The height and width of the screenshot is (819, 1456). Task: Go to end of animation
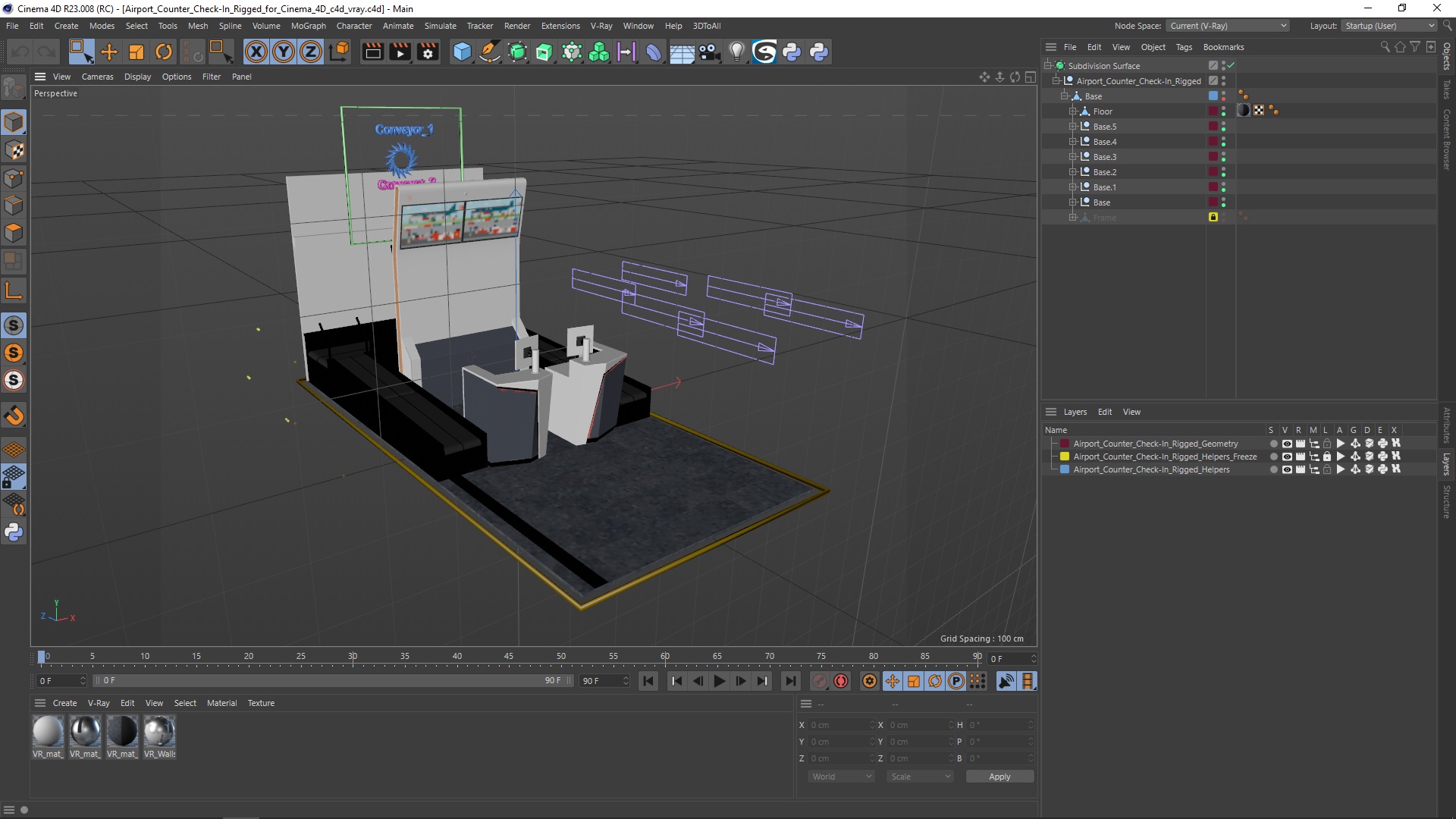(790, 681)
